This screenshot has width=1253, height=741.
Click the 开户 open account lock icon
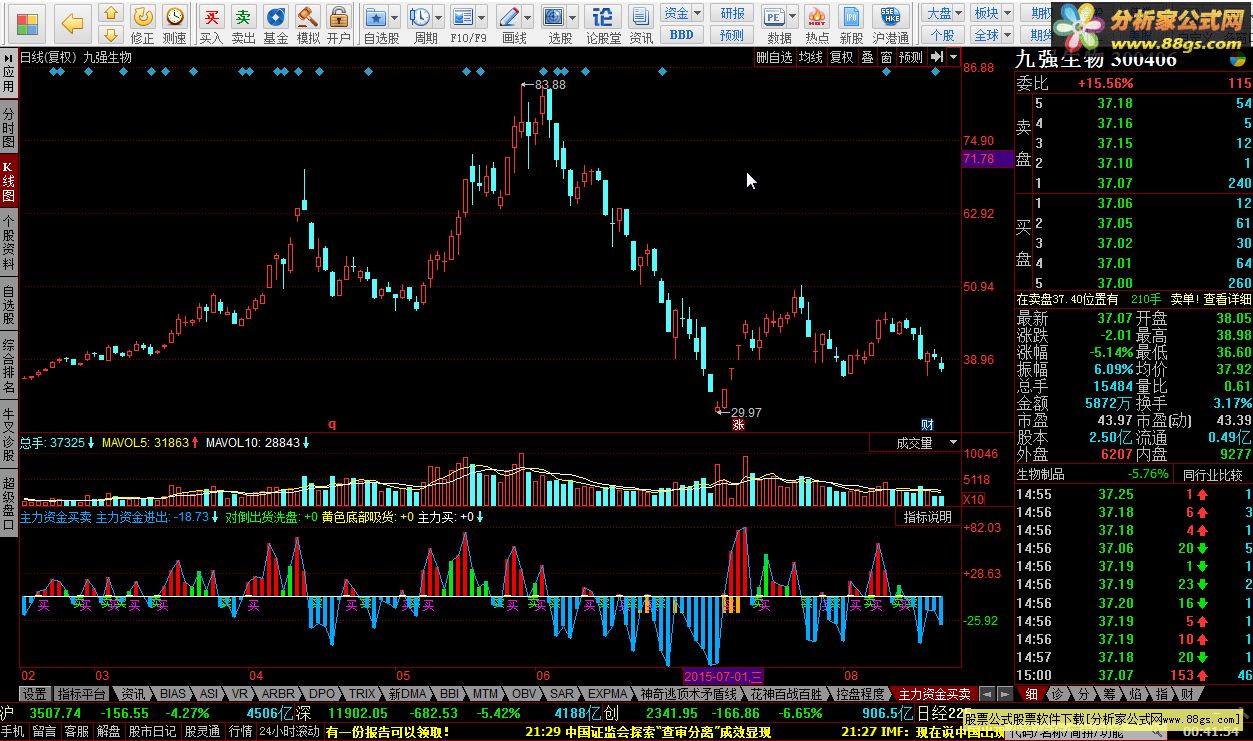click(339, 24)
